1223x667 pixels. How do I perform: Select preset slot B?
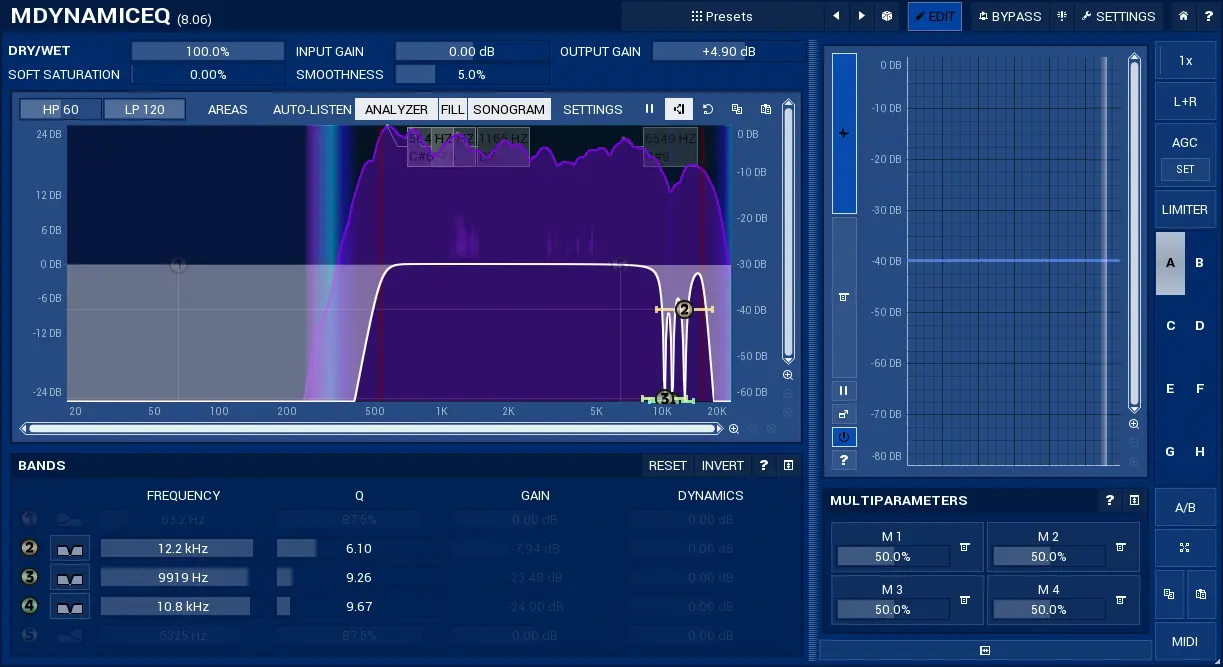(x=1200, y=263)
